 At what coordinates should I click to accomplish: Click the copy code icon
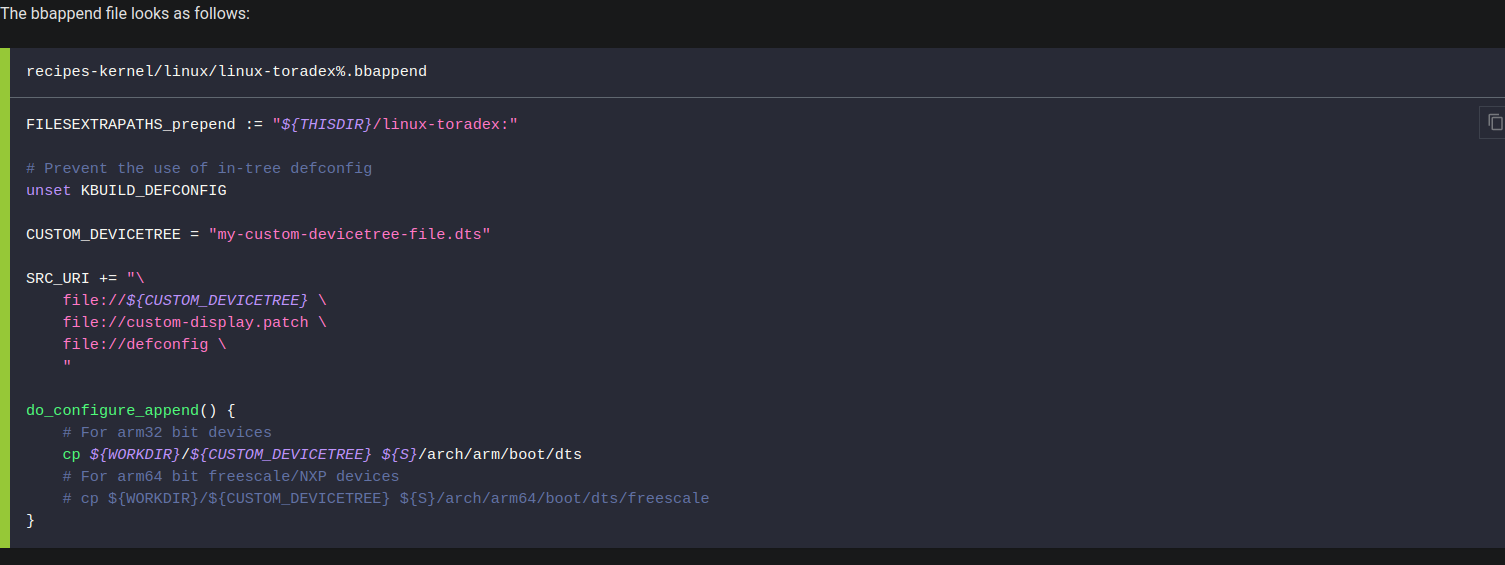click(1494, 122)
